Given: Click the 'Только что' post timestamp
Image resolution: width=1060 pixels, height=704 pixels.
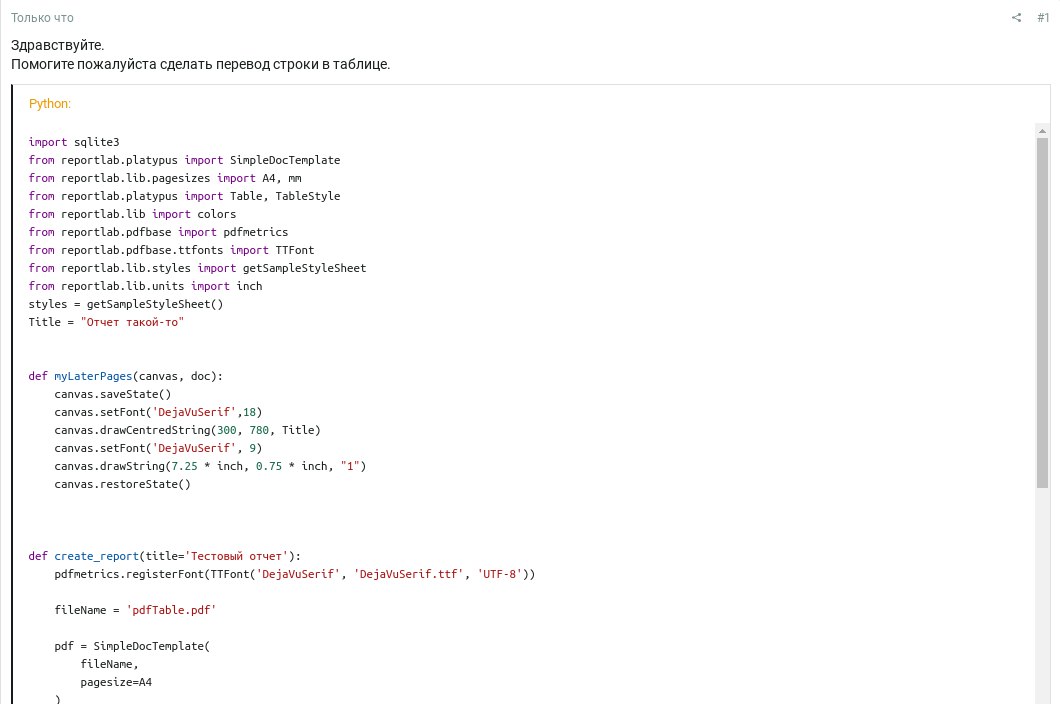Looking at the screenshot, I should pyautogui.click(x=42, y=18).
